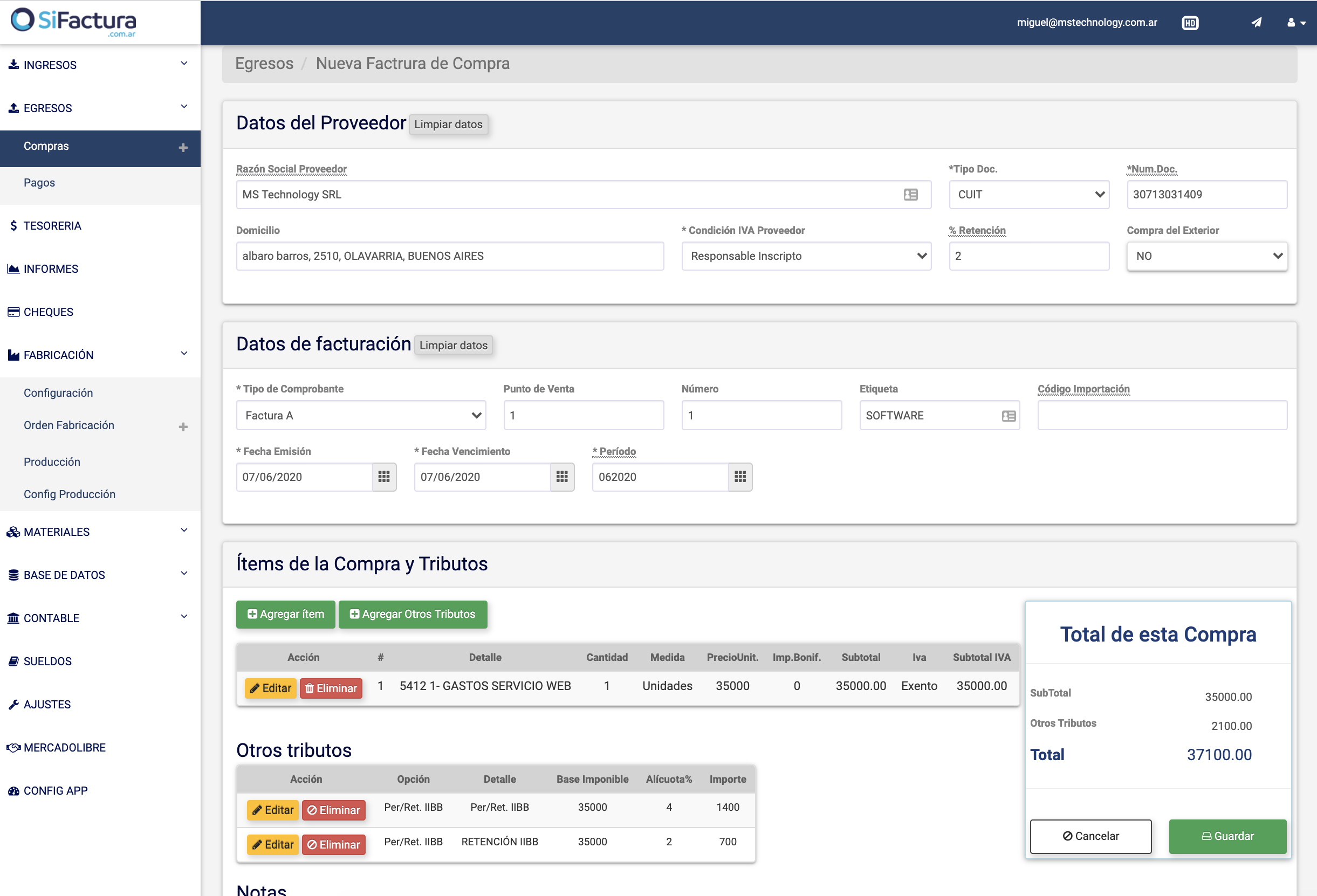Open the Fecha Vencimiento calendar picker
Screen dimensions: 1317x896
click(x=561, y=477)
